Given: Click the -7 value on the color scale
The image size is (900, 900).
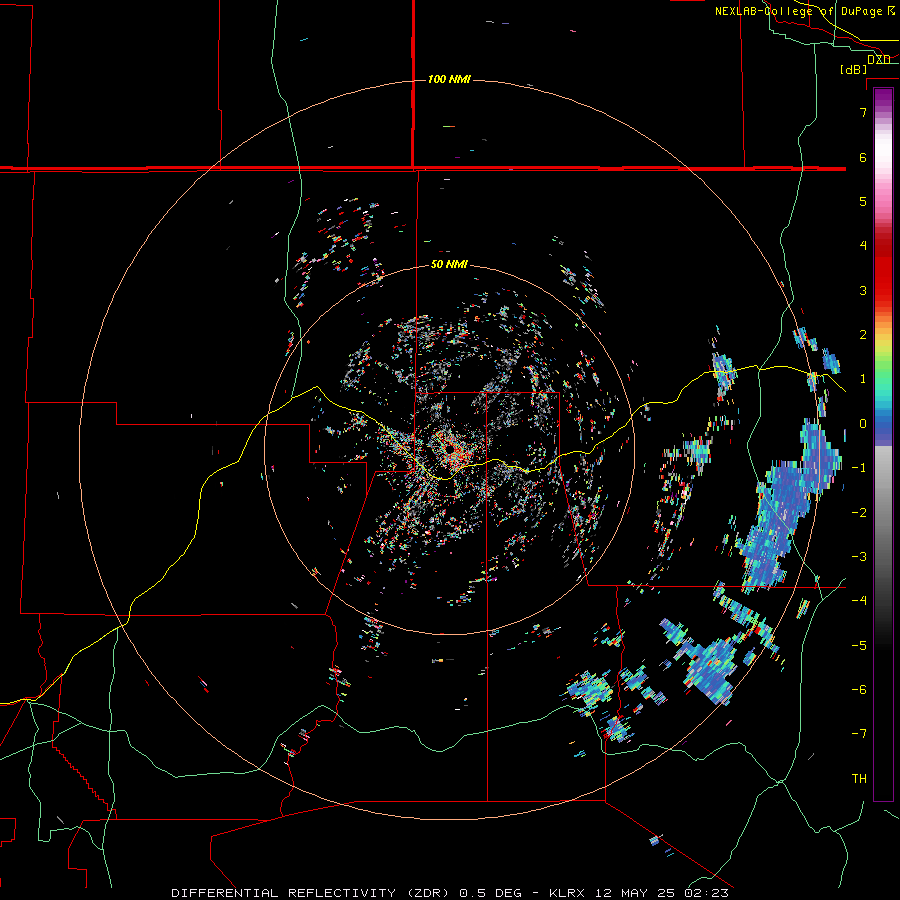Looking at the screenshot, I should 859,734.
